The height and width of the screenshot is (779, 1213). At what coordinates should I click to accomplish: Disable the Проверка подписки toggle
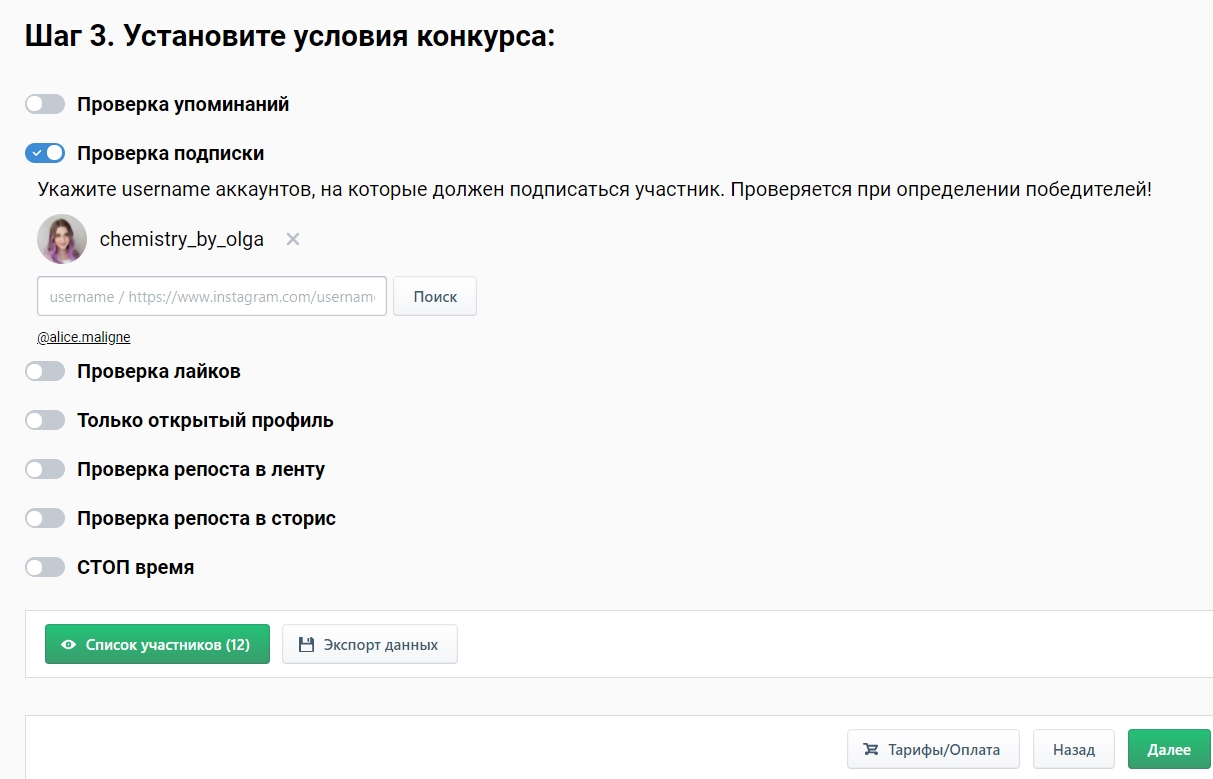click(45, 152)
